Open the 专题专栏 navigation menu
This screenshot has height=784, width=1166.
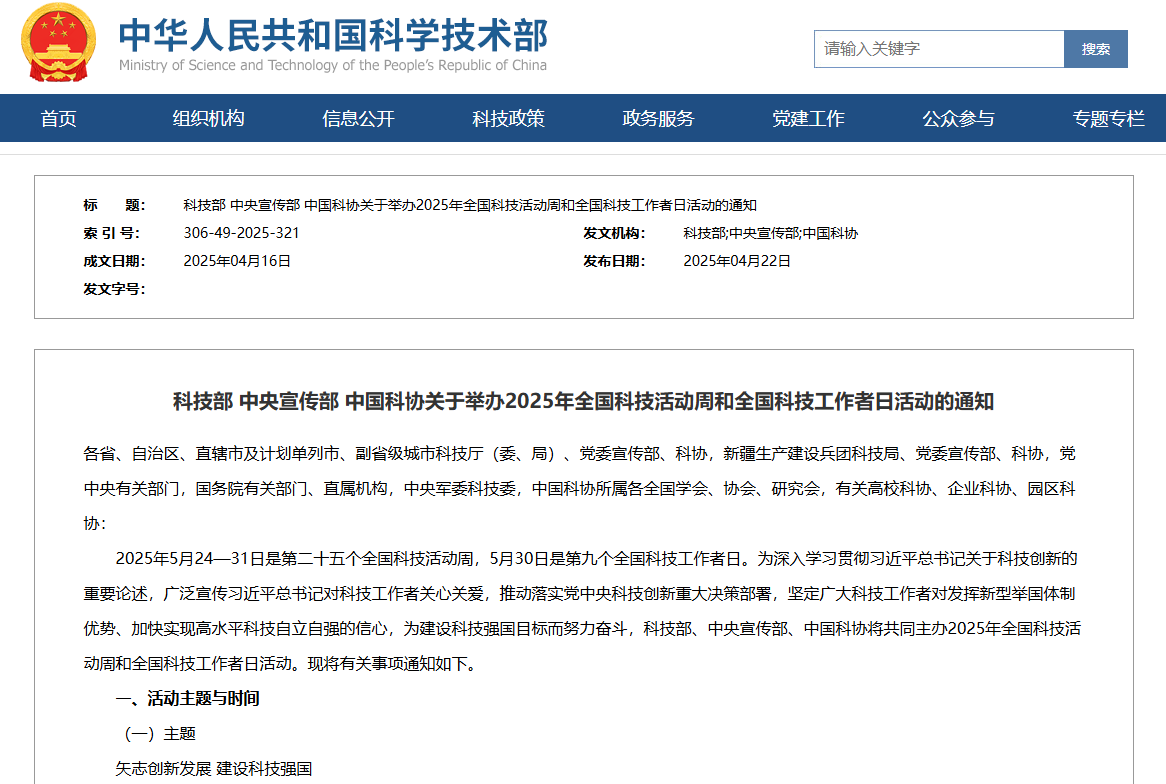(x=1108, y=118)
